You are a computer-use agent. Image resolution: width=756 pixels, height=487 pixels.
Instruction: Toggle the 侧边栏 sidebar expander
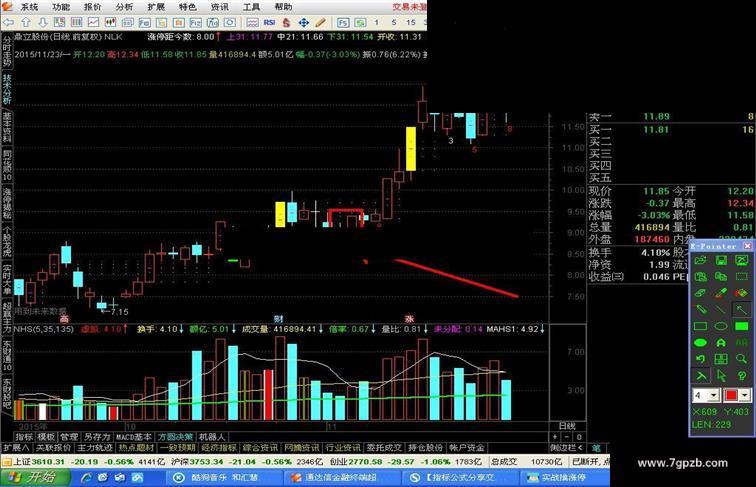pyautogui.click(x=566, y=447)
